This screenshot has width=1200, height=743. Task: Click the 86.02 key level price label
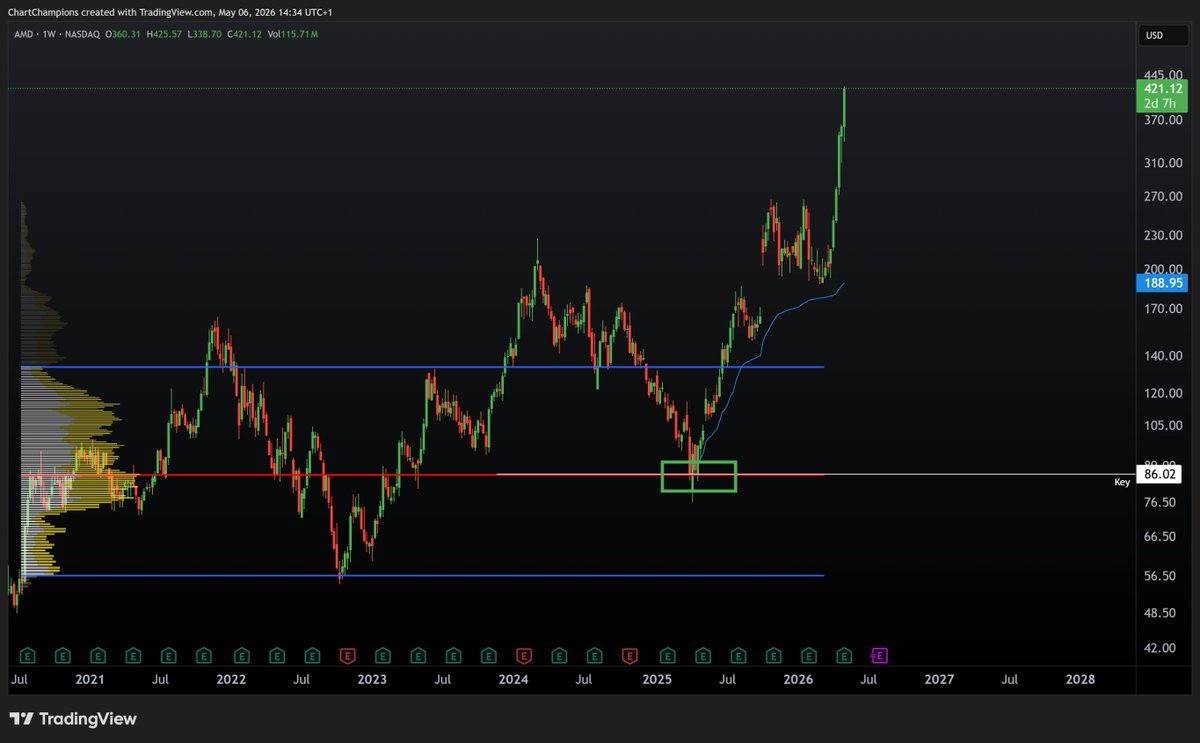pyautogui.click(x=1161, y=474)
